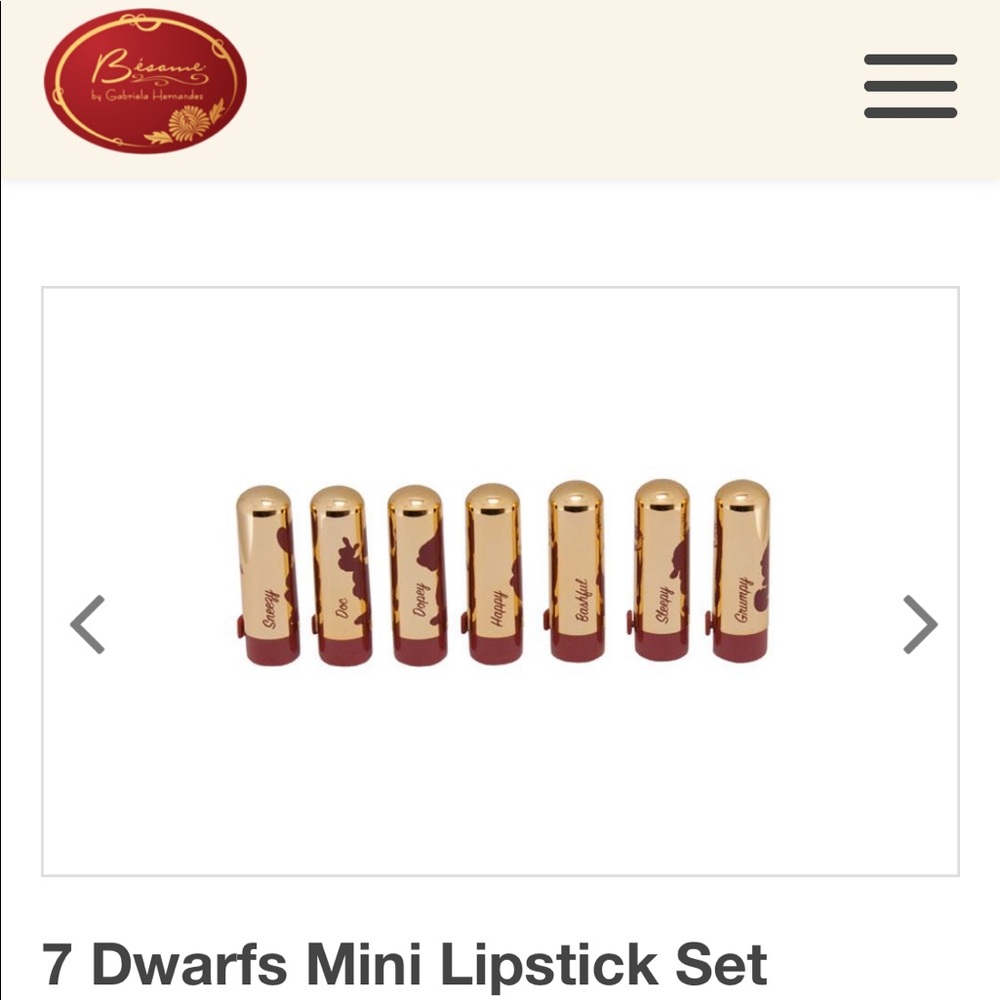Screen dimensions: 1000x1000
Task: Click the Dopey lipstick tube
Action: pos(417,575)
